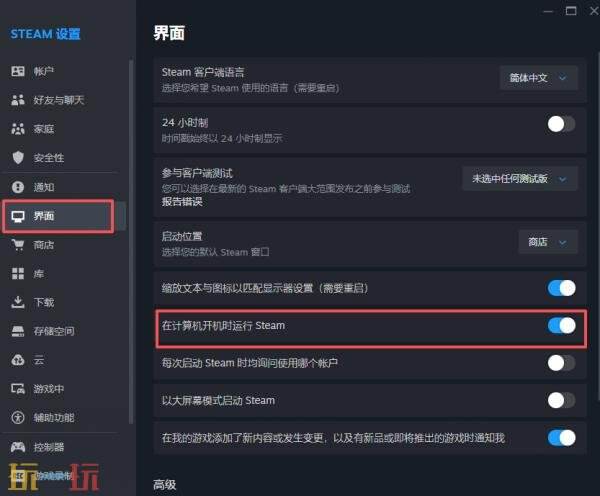Minimize the settings window
The image size is (600, 496).
(548, 11)
